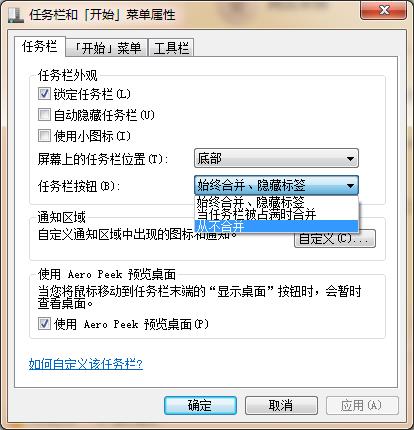Switch to the 工具栏 tab

point(171,48)
